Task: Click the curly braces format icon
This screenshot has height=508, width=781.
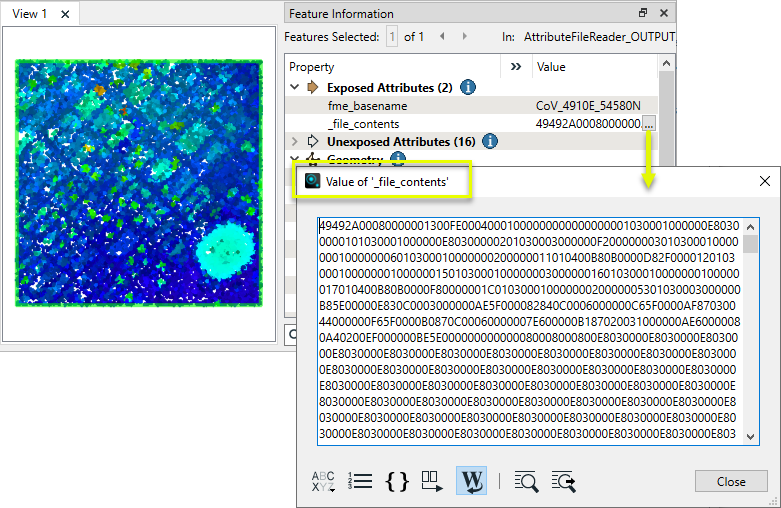Action: coord(397,481)
